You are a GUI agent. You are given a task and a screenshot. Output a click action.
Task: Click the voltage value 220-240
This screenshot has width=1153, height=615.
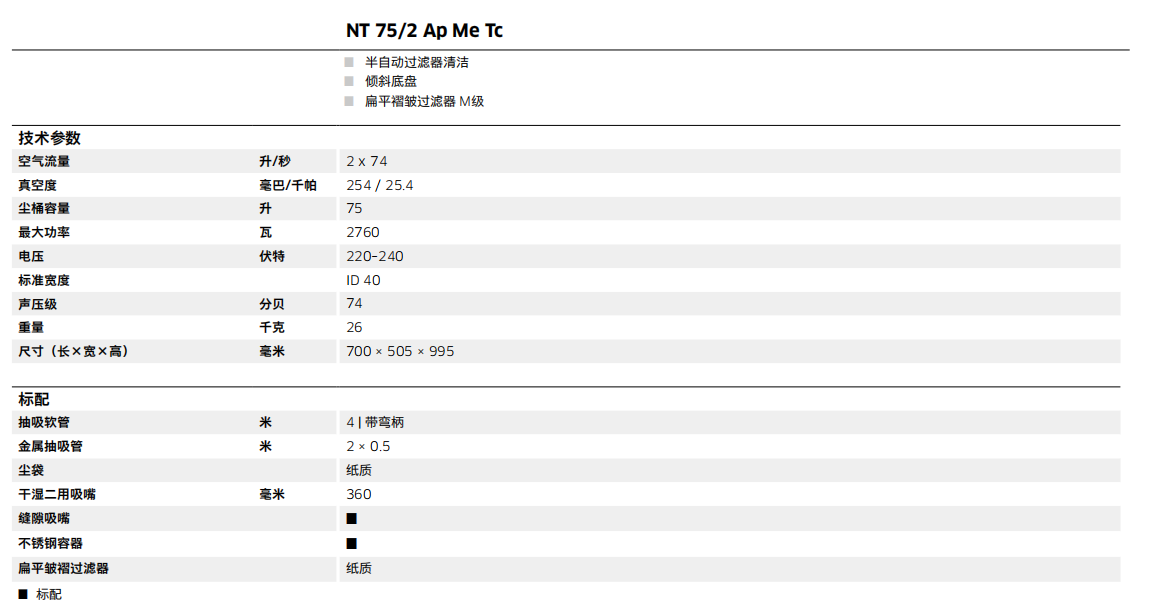[x=375, y=256]
